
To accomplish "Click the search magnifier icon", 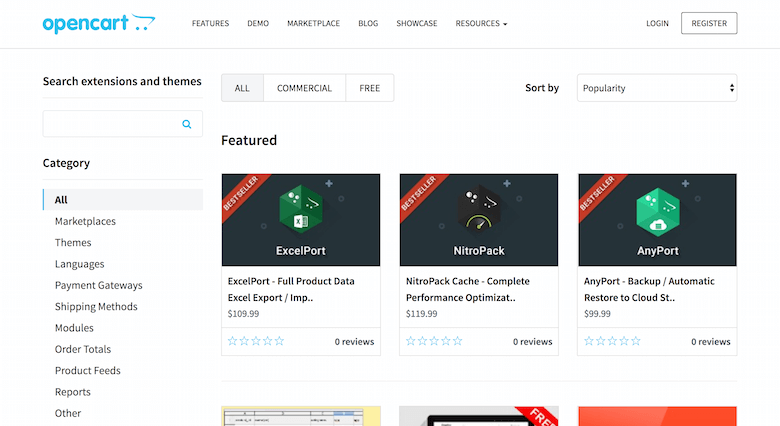I will tap(187, 124).
